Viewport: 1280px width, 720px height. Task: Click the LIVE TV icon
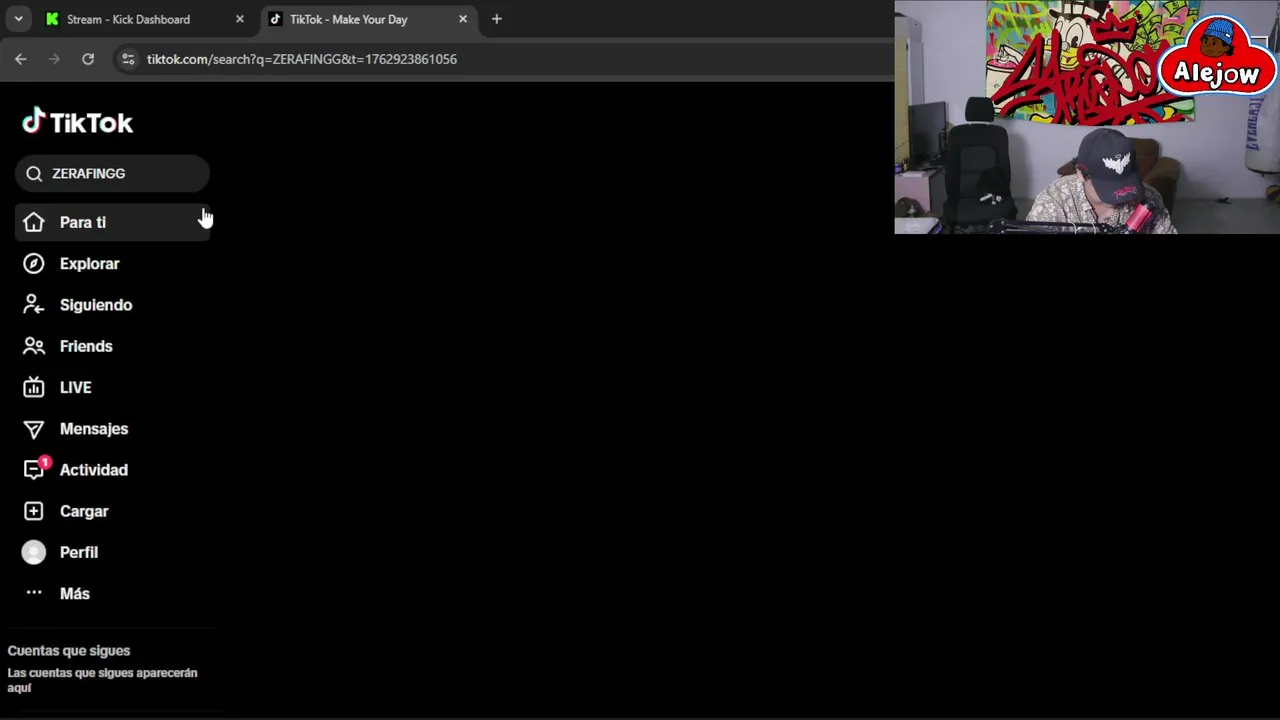coord(34,387)
